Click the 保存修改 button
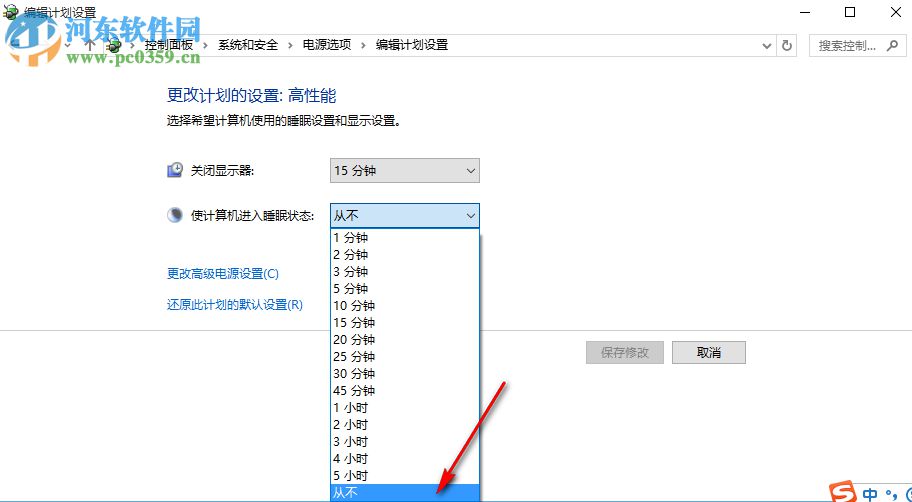Image resolution: width=912 pixels, height=502 pixels. pyautogui.click(x=625, y=353)
